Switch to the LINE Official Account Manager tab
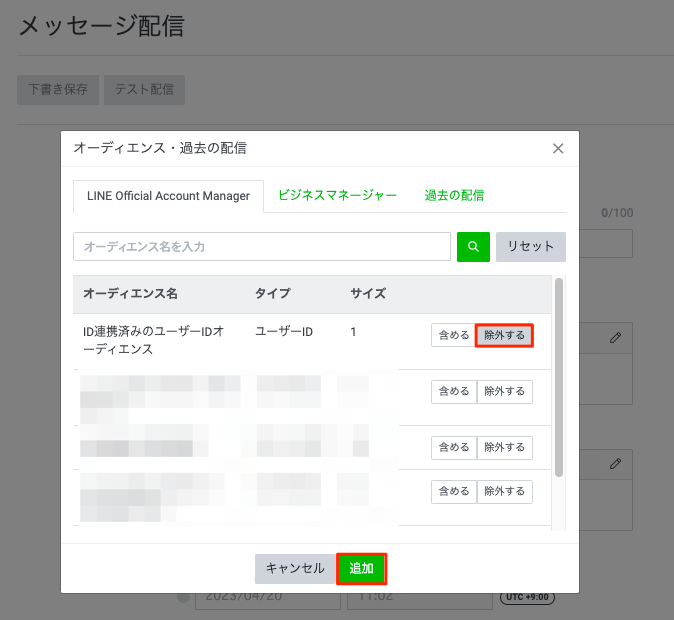The width and height of the screenshot is (674, 620). click(168, 196)
